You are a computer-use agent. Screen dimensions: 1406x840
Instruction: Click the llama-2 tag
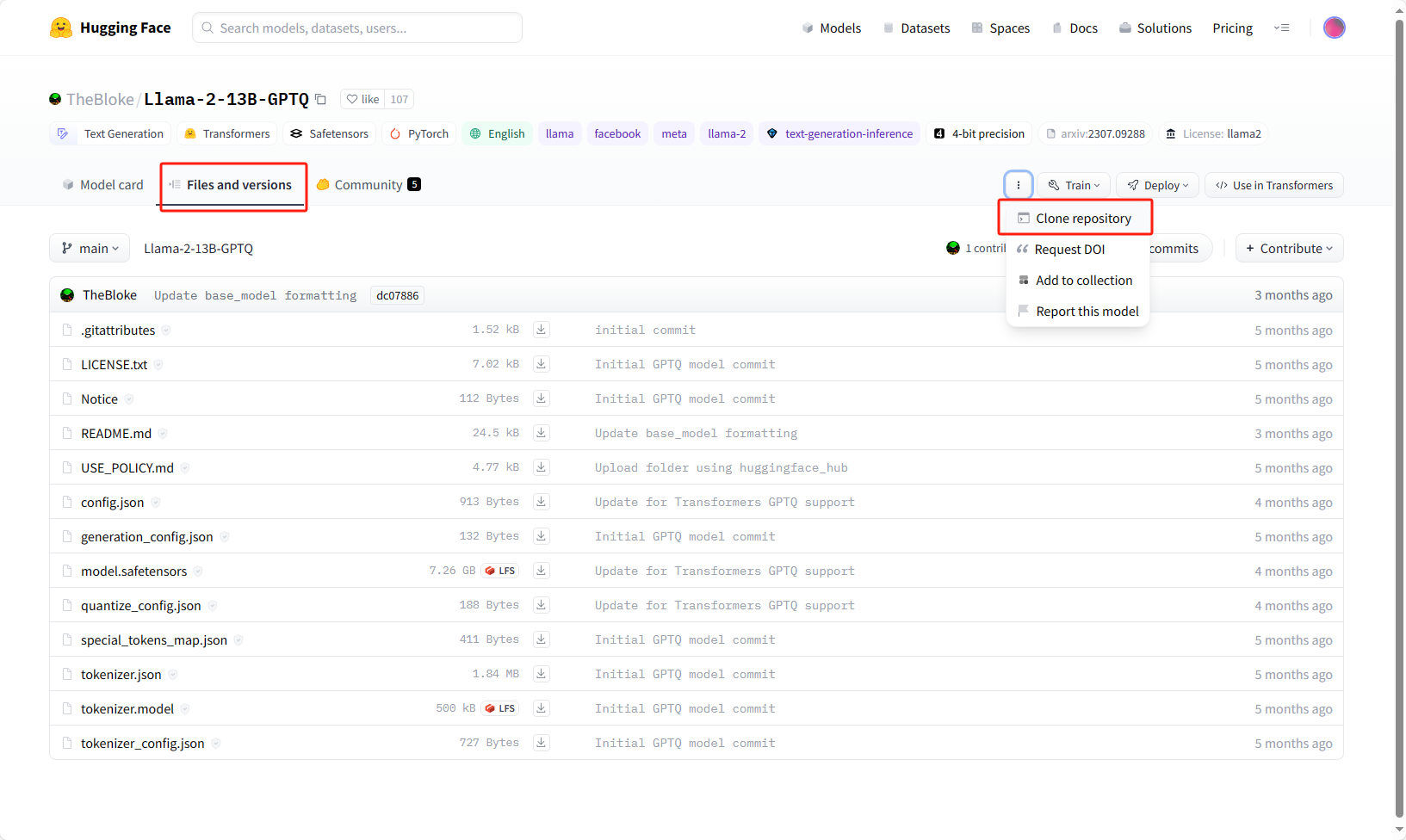pyautogui.click(x=727, y=133)
